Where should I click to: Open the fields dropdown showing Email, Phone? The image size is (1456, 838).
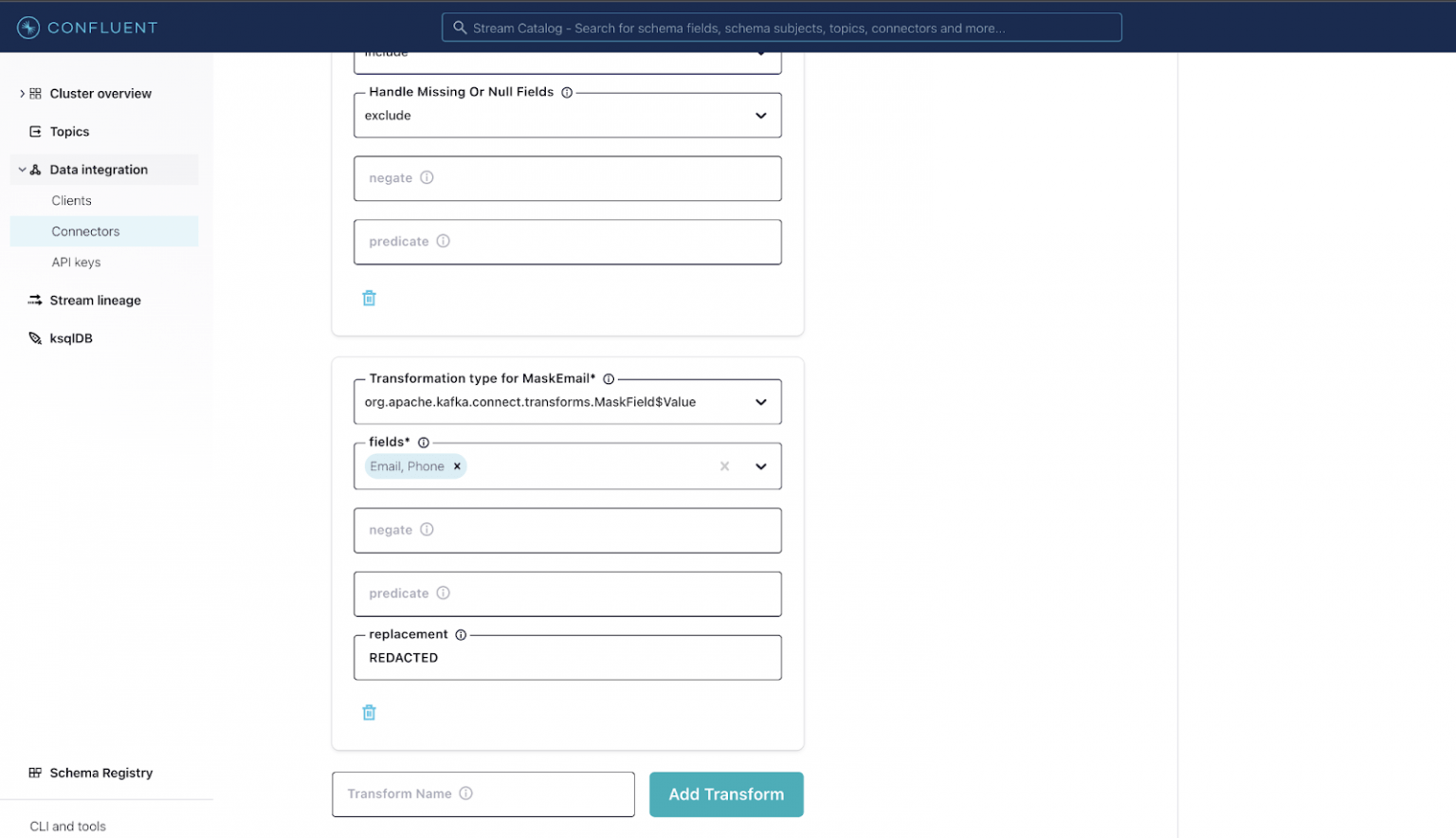click(759, 465)
